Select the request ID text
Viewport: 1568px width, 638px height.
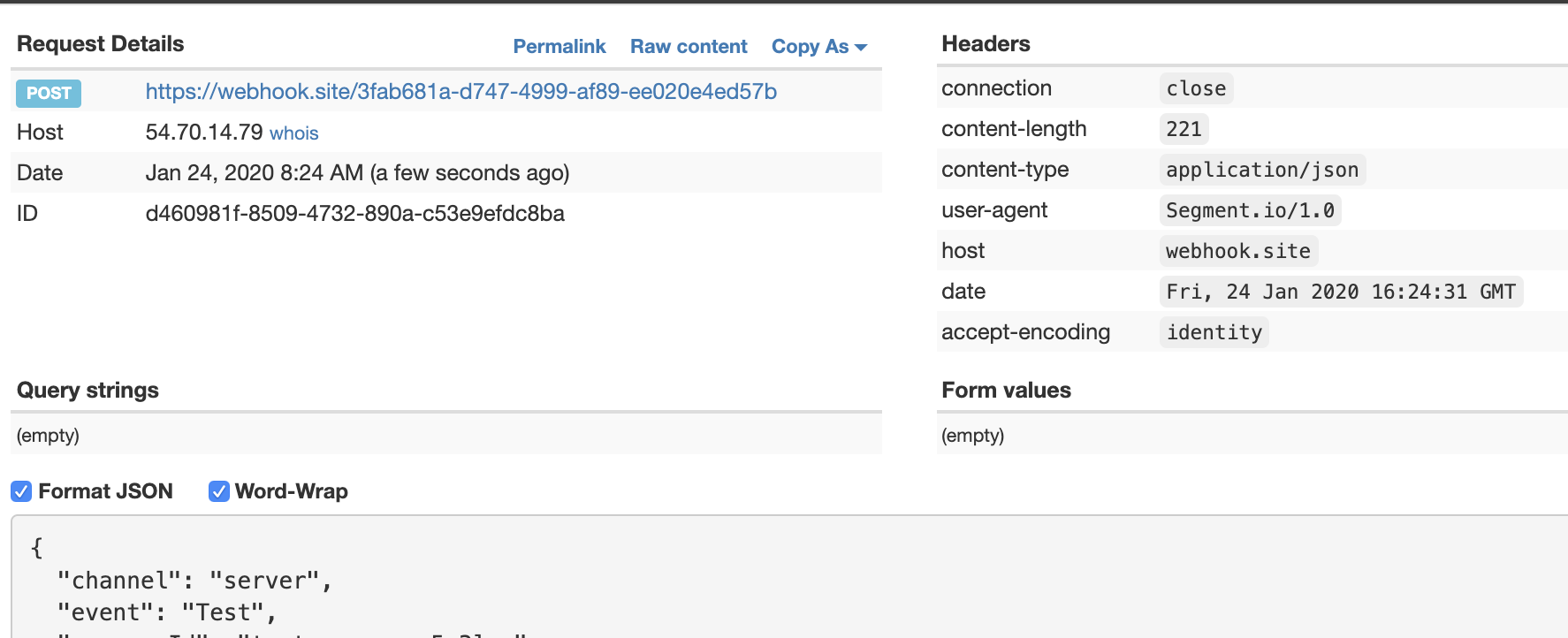click(355, 214)
